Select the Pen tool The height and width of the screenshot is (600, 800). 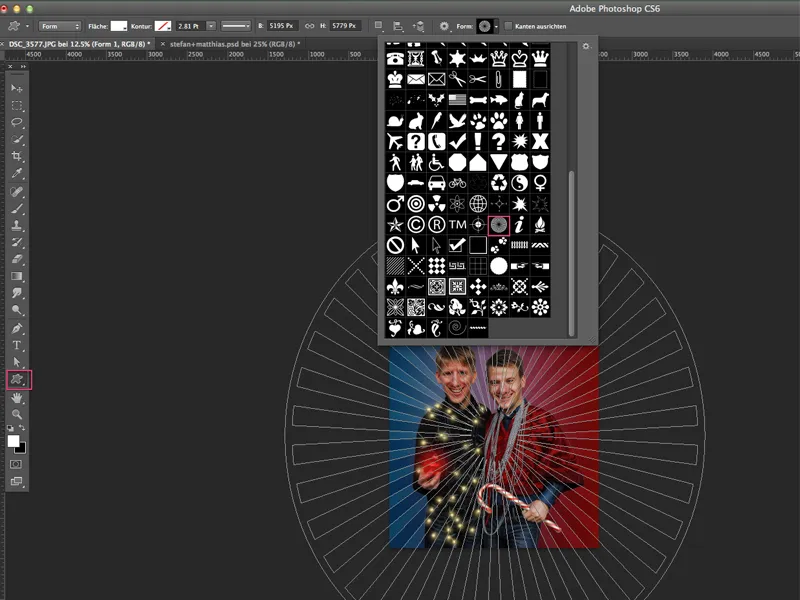click(x=17, y=329)
